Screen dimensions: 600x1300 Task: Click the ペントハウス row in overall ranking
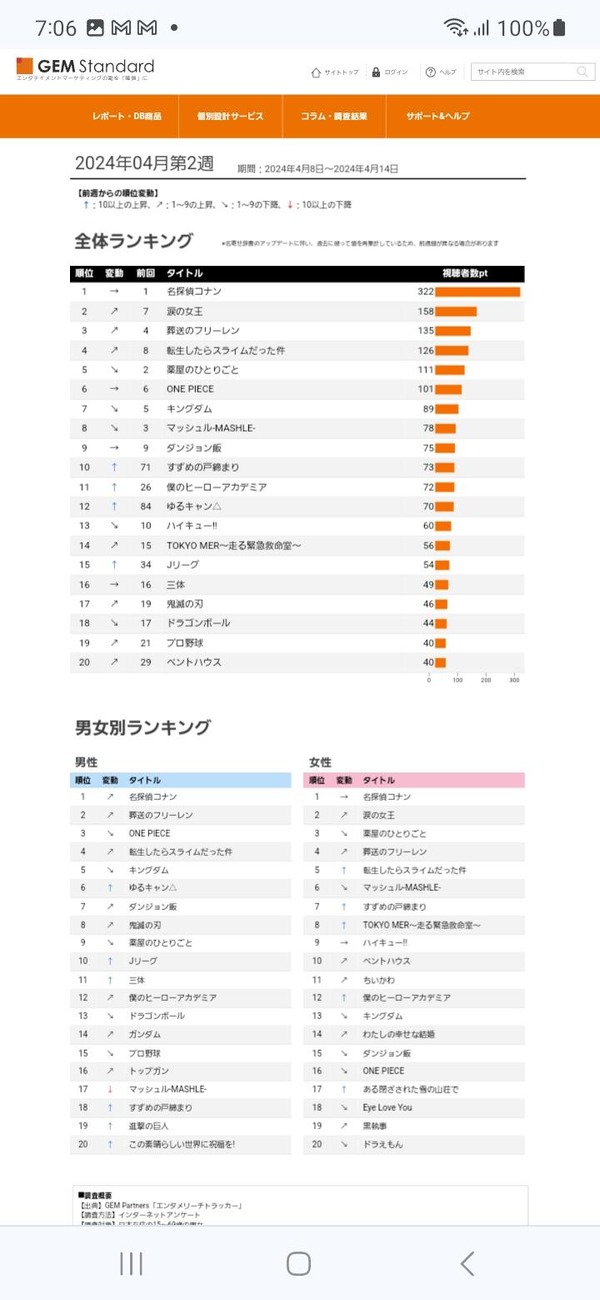click(297, 662)
